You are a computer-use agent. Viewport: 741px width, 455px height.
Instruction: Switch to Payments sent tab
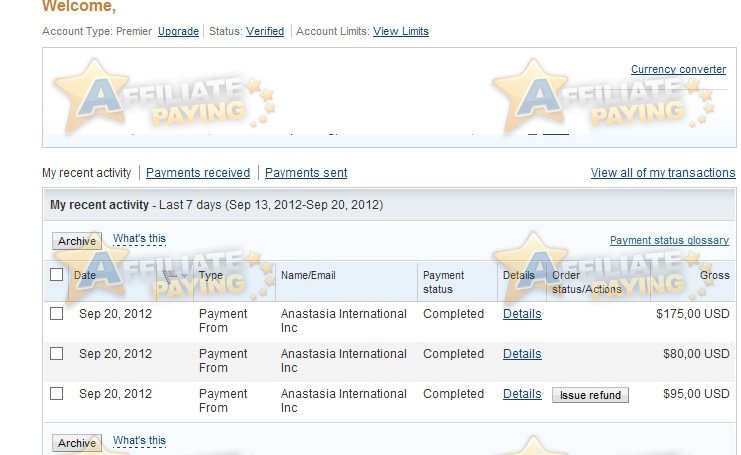click(306, 172)
